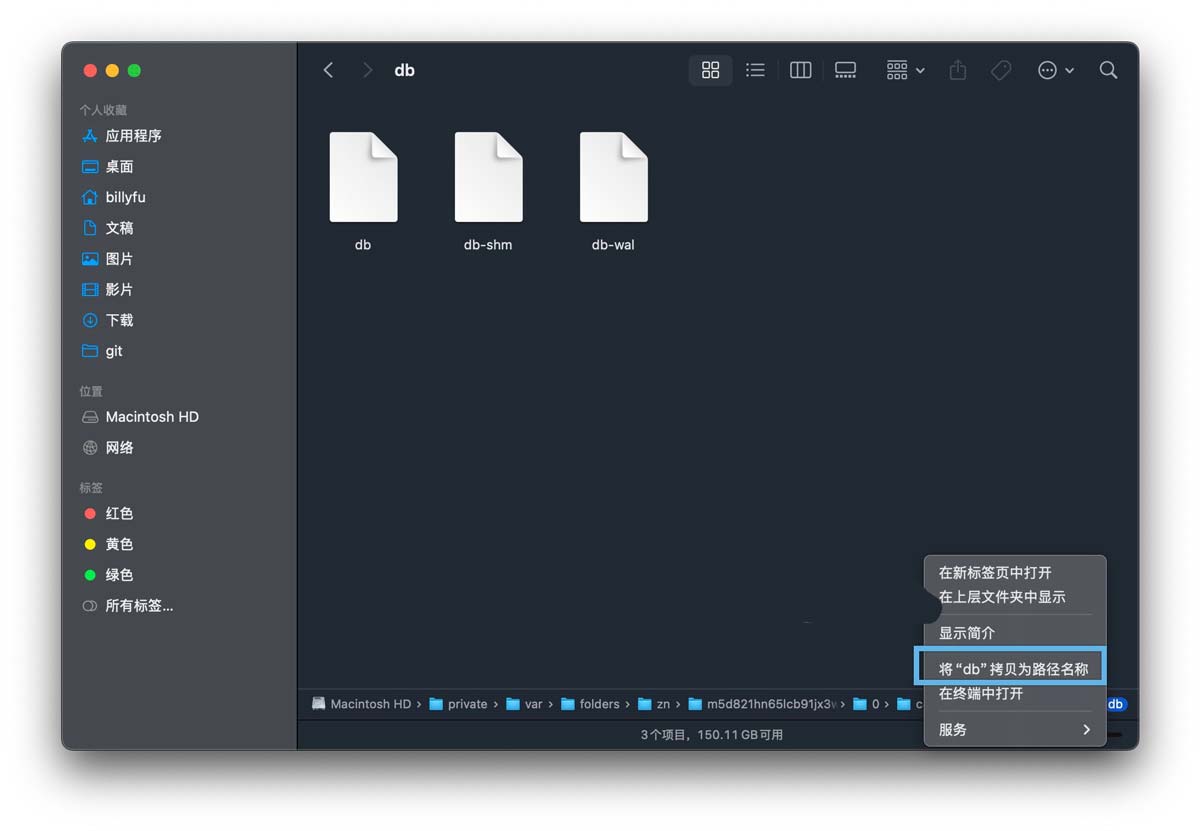Open the 下载 folder in the sidebar
The height and width of the screenshot is (831, 1200).
point(119,320)
